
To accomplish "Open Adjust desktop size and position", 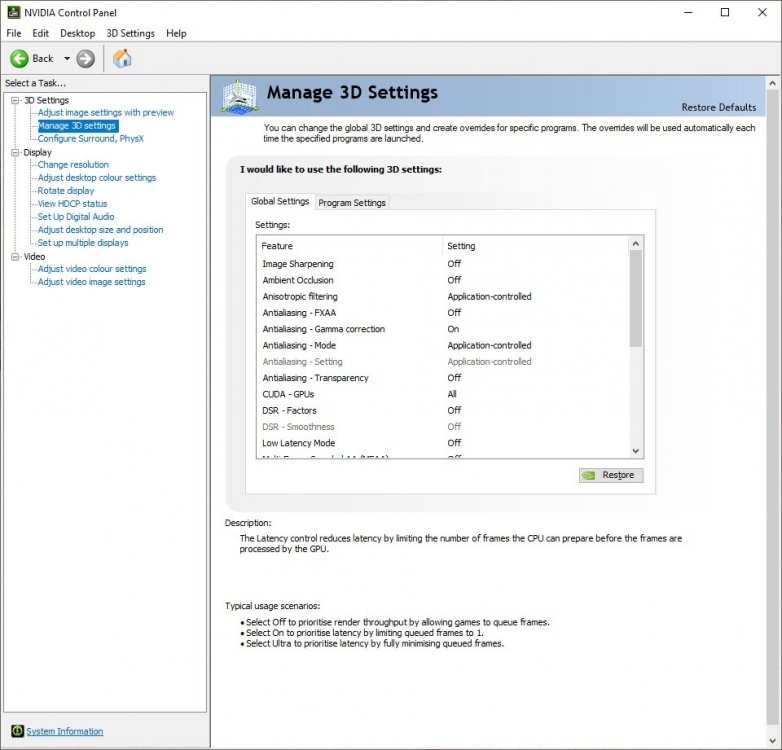I will point(100,229).
